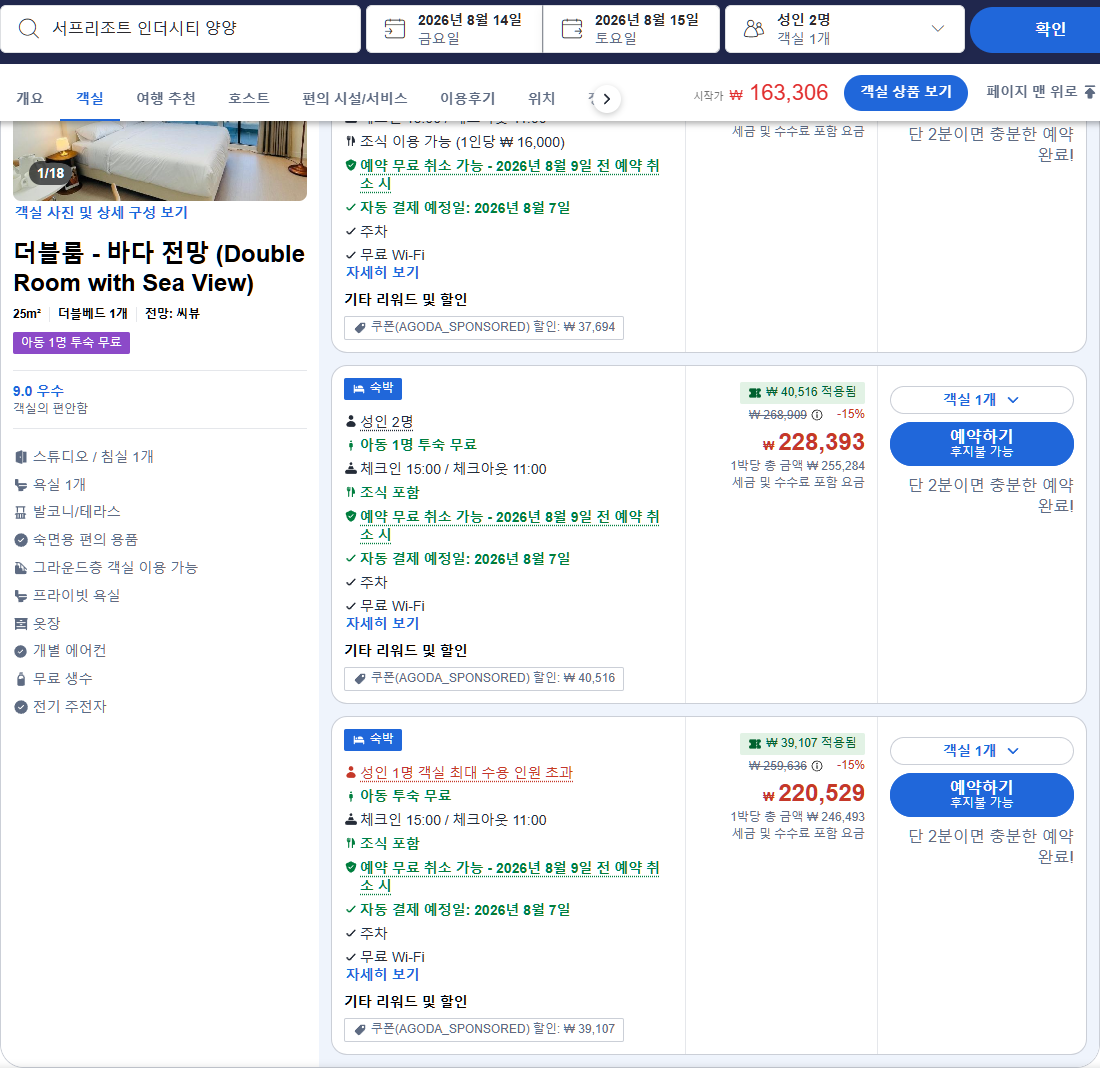The image size is (1100, 1068).
Task: Click free cancellation shield in ₩228,393 offer
Action: pos(351,516)
